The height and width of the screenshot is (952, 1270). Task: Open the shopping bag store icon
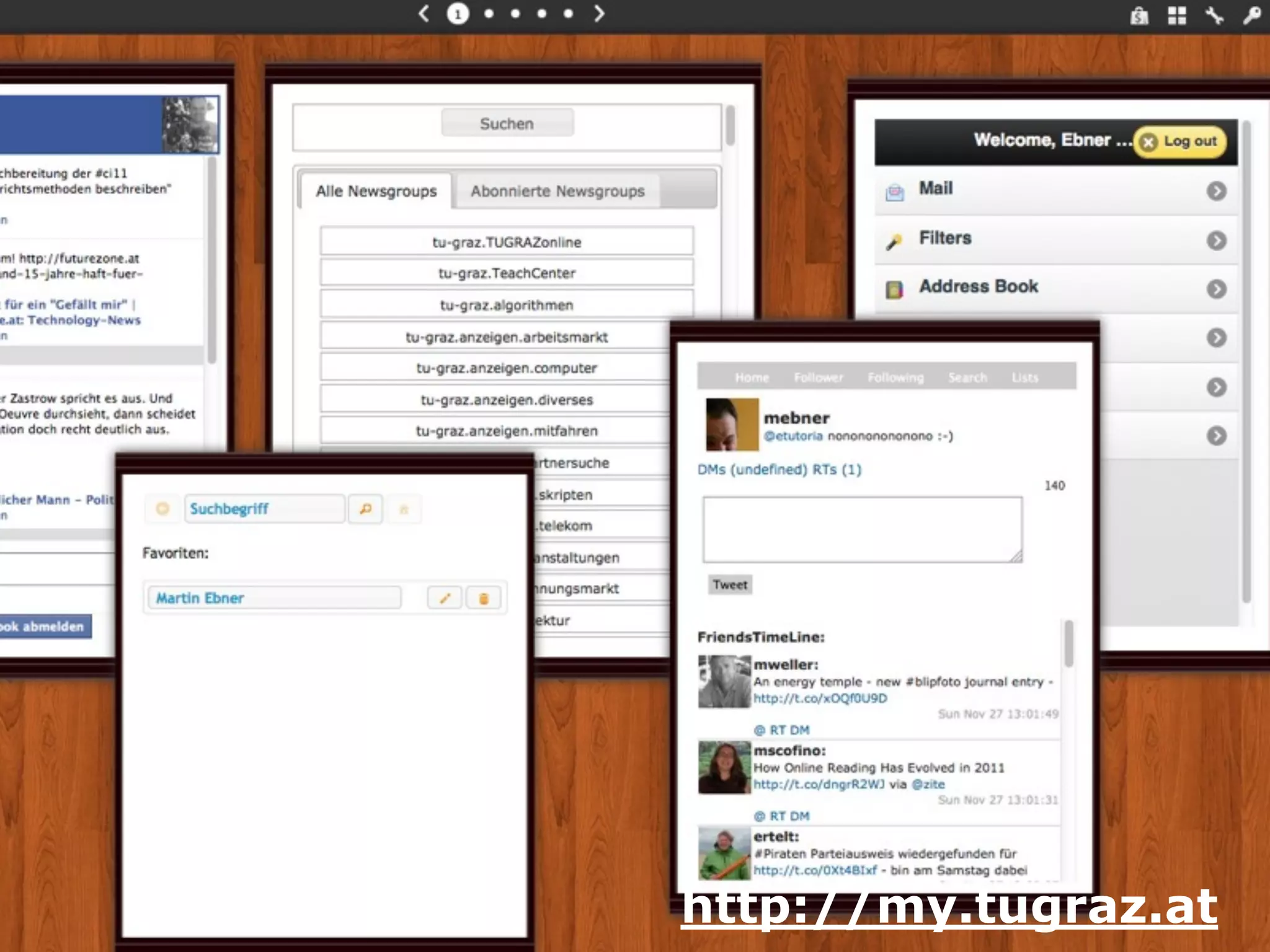[1139, 15]
